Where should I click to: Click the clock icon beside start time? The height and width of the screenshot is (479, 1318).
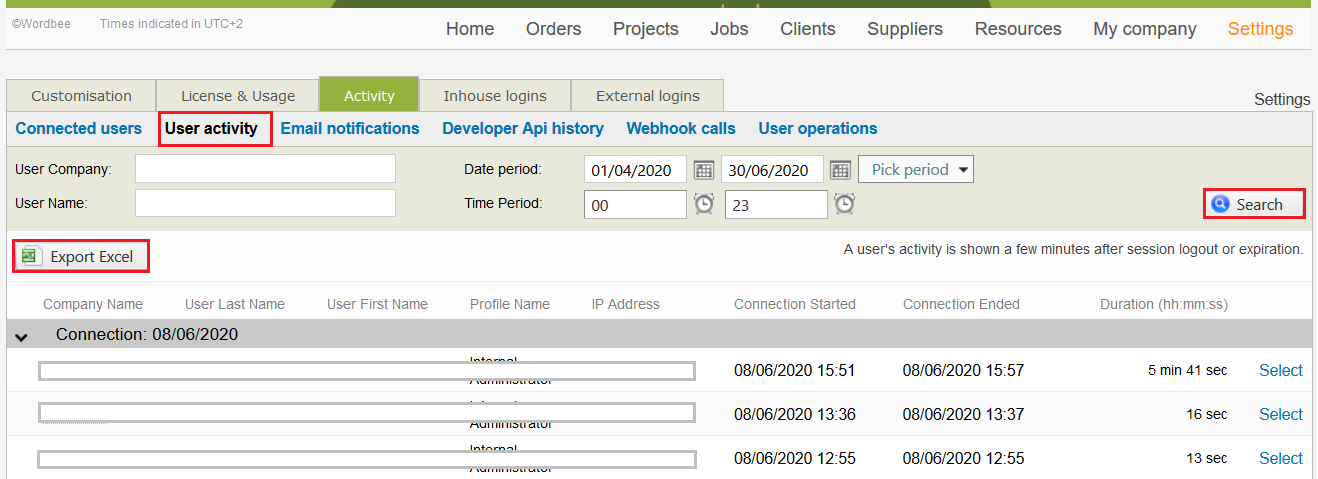[x=704, y=204]
